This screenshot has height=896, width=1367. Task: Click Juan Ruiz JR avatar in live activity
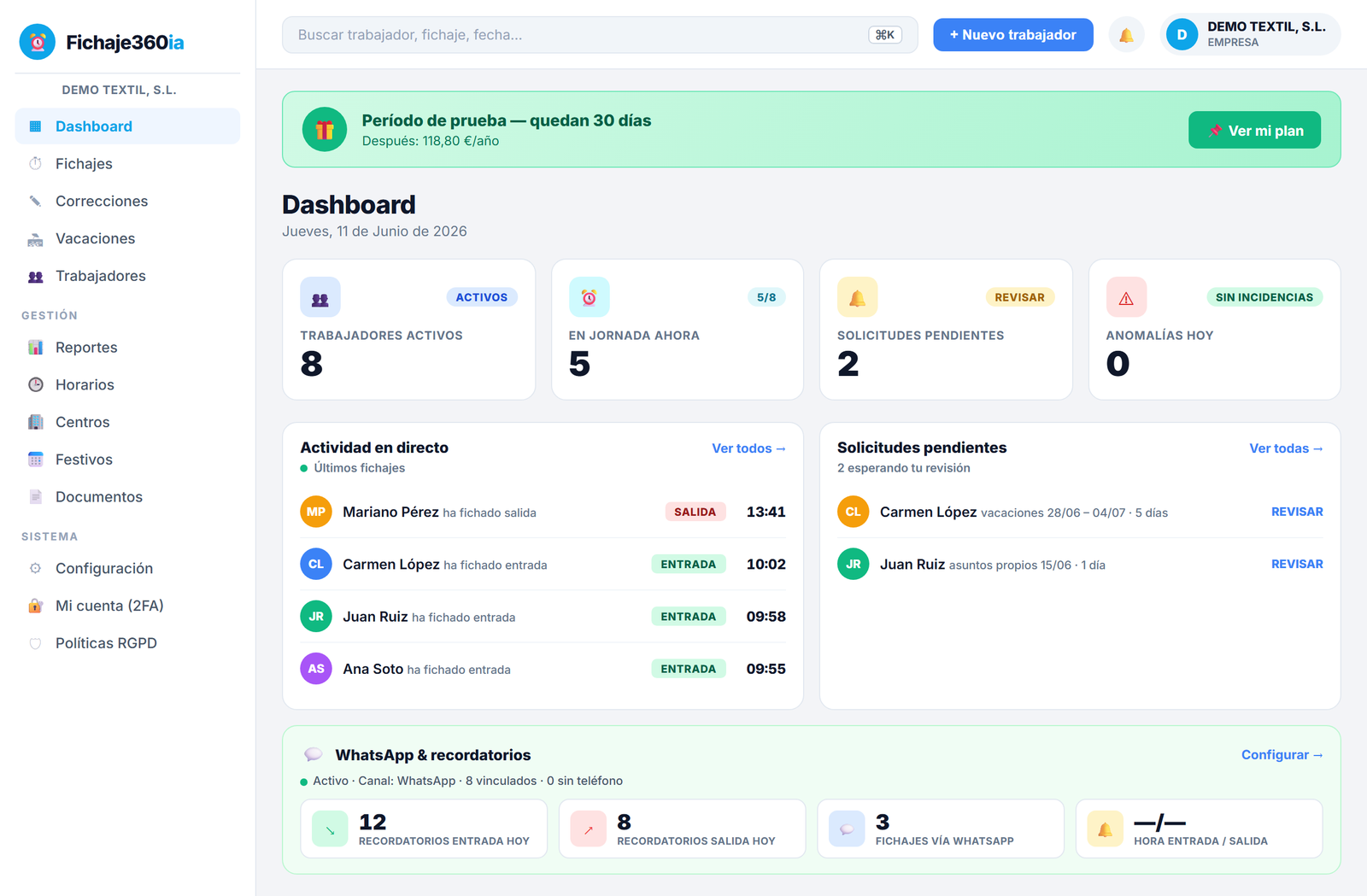click(316, 617)
